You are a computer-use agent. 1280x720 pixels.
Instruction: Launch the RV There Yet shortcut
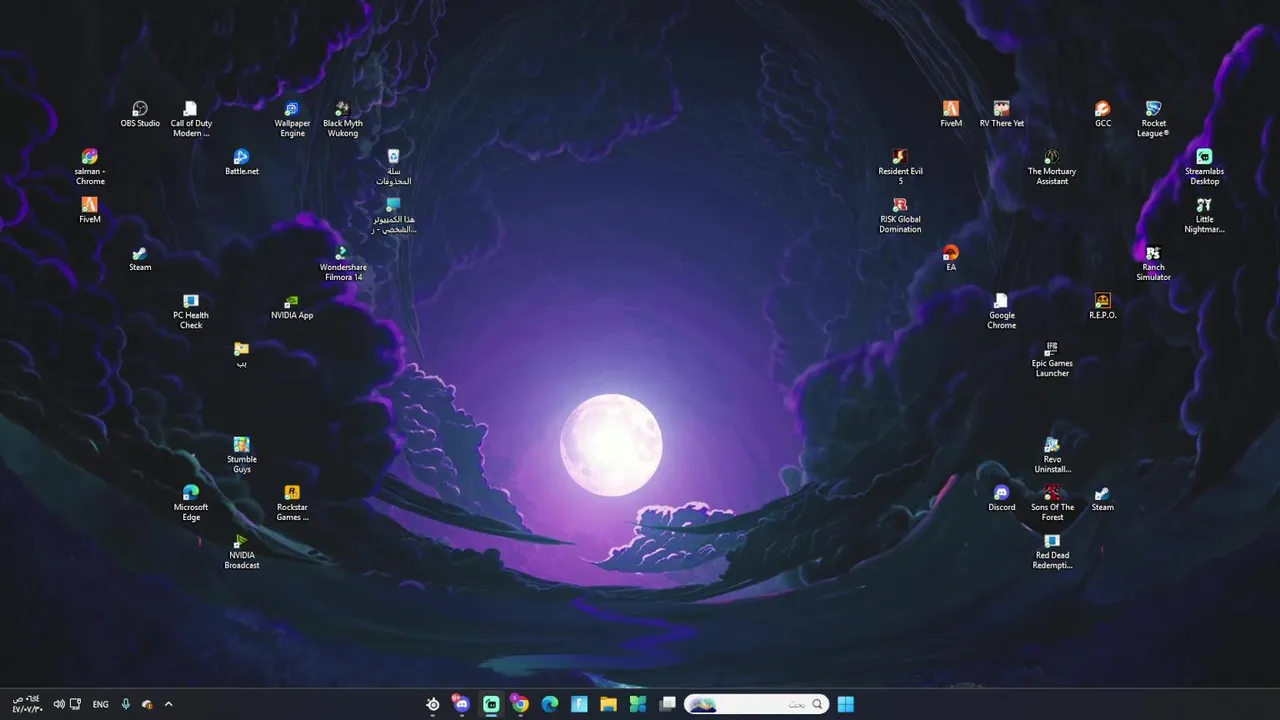(x=1001, y=114)
